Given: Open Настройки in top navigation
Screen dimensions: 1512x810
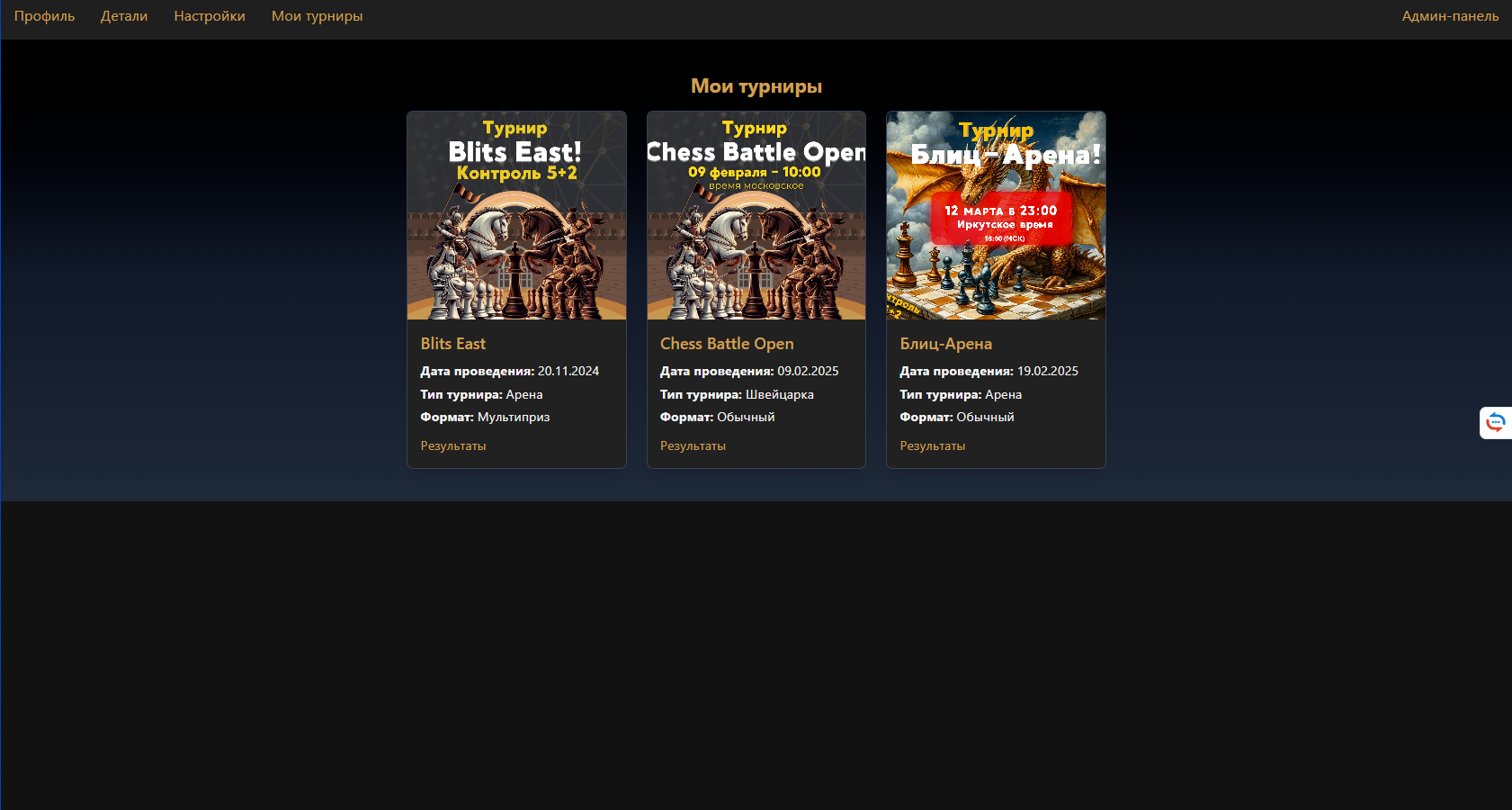Looking at the screenshot, I should point(210,16).
